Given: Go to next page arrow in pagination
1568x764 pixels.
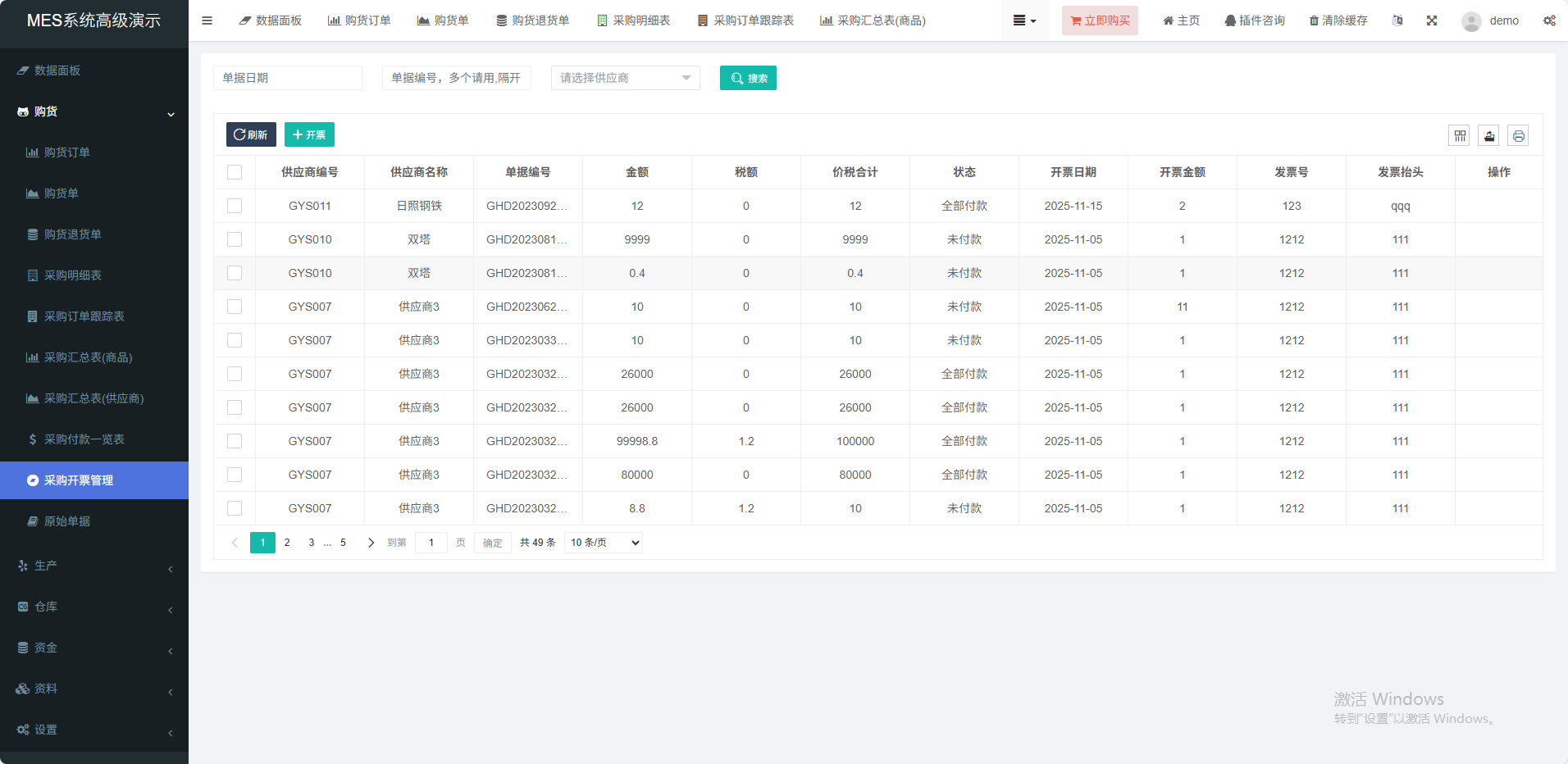Looking at the screenshot, I should (371, 543).
